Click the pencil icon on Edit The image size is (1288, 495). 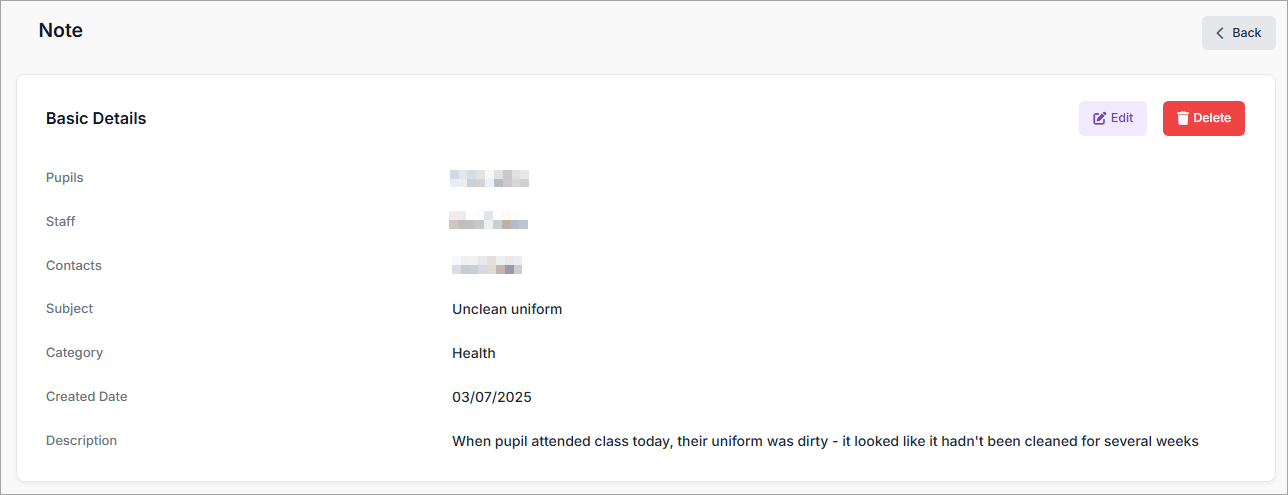pyautogui.click(x=1100, y=118)
